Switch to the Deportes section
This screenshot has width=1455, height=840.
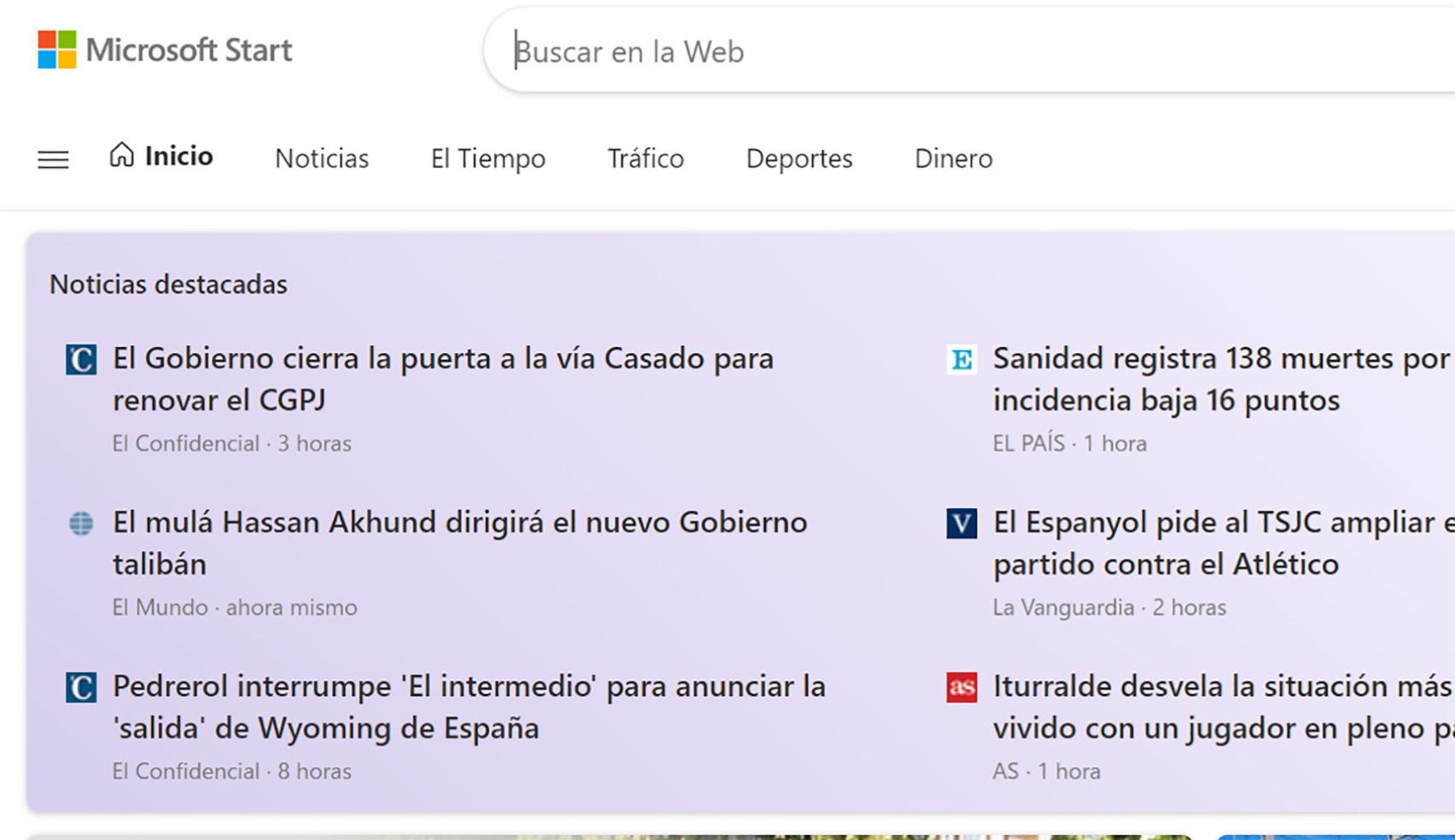point(799,159)
